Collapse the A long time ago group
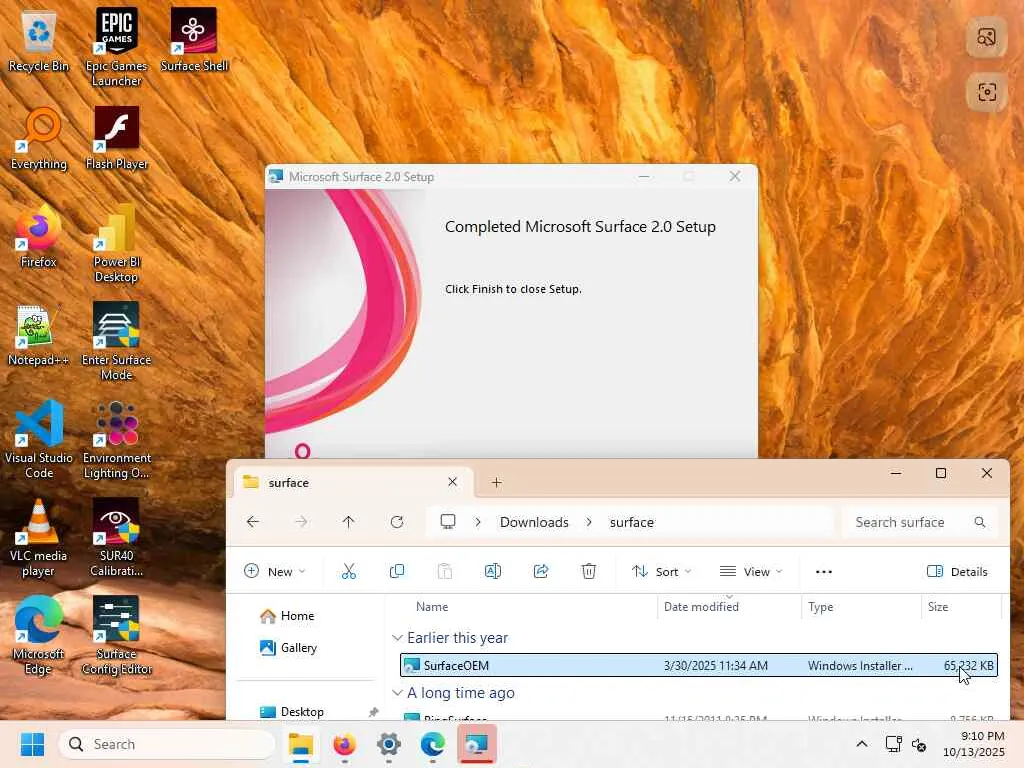Viewport: 1024px width, 768px height. [x=397, y=692]
